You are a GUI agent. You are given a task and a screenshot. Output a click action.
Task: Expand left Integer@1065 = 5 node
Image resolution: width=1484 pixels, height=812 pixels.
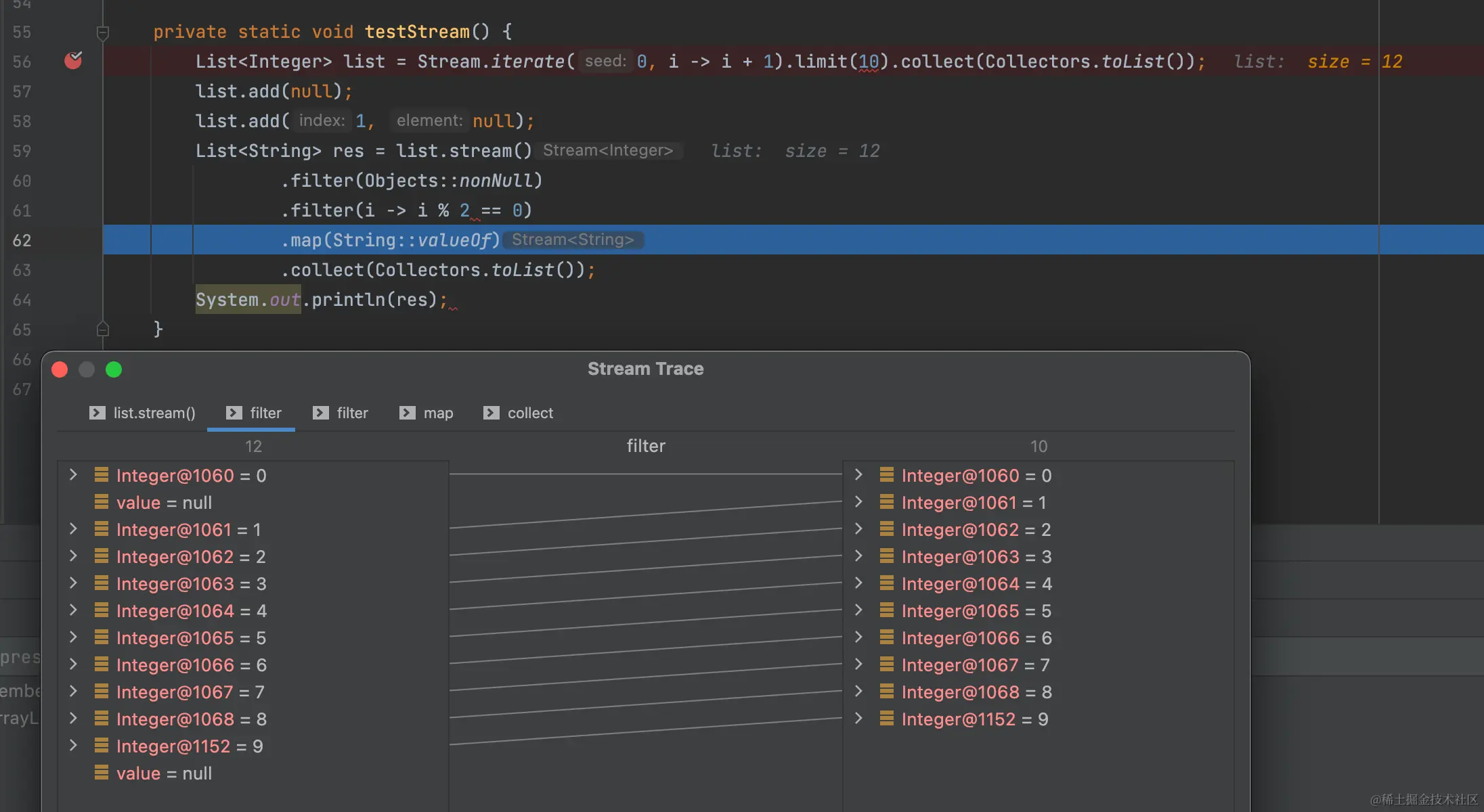tap(73, 637)
